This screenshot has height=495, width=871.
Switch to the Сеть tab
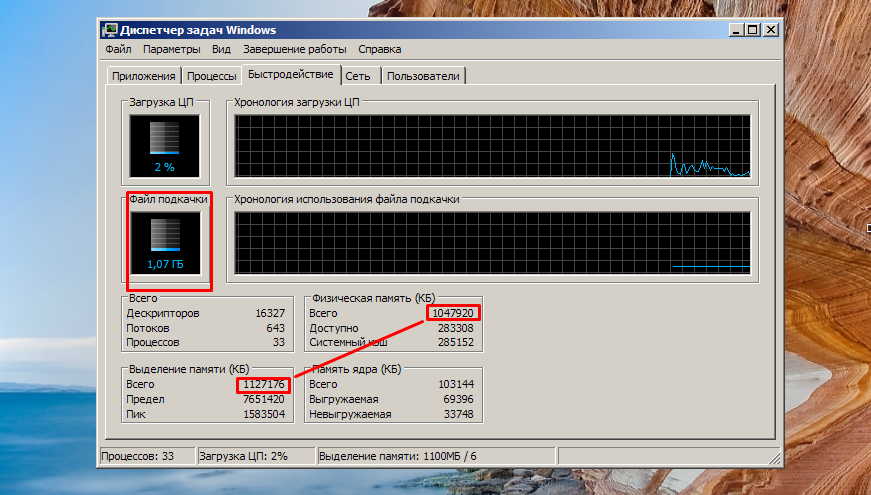360,76
